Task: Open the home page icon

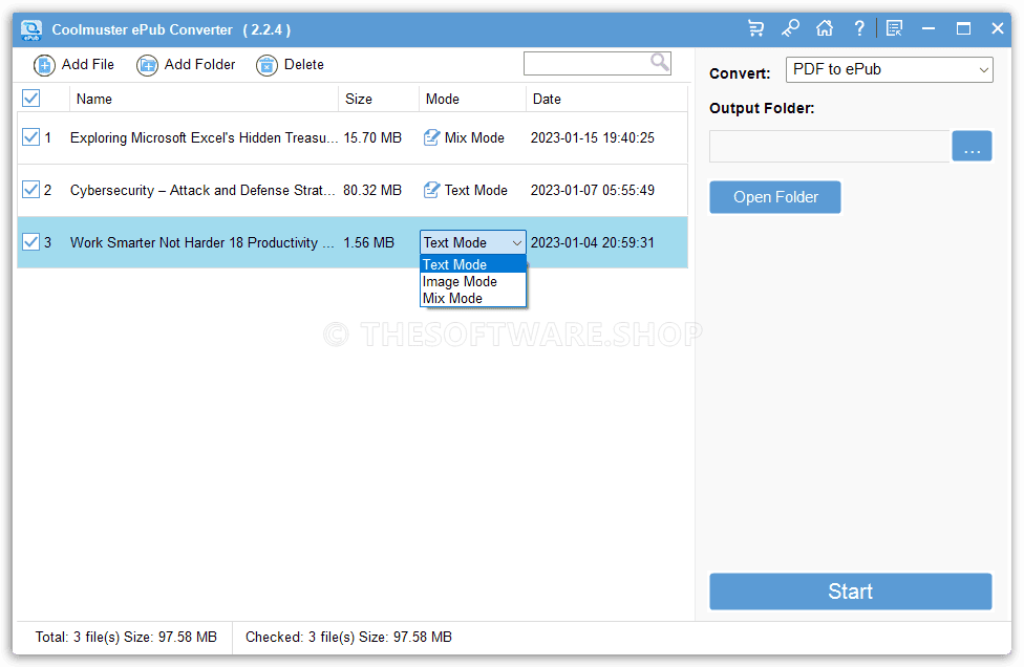Action: pos(825,29)
